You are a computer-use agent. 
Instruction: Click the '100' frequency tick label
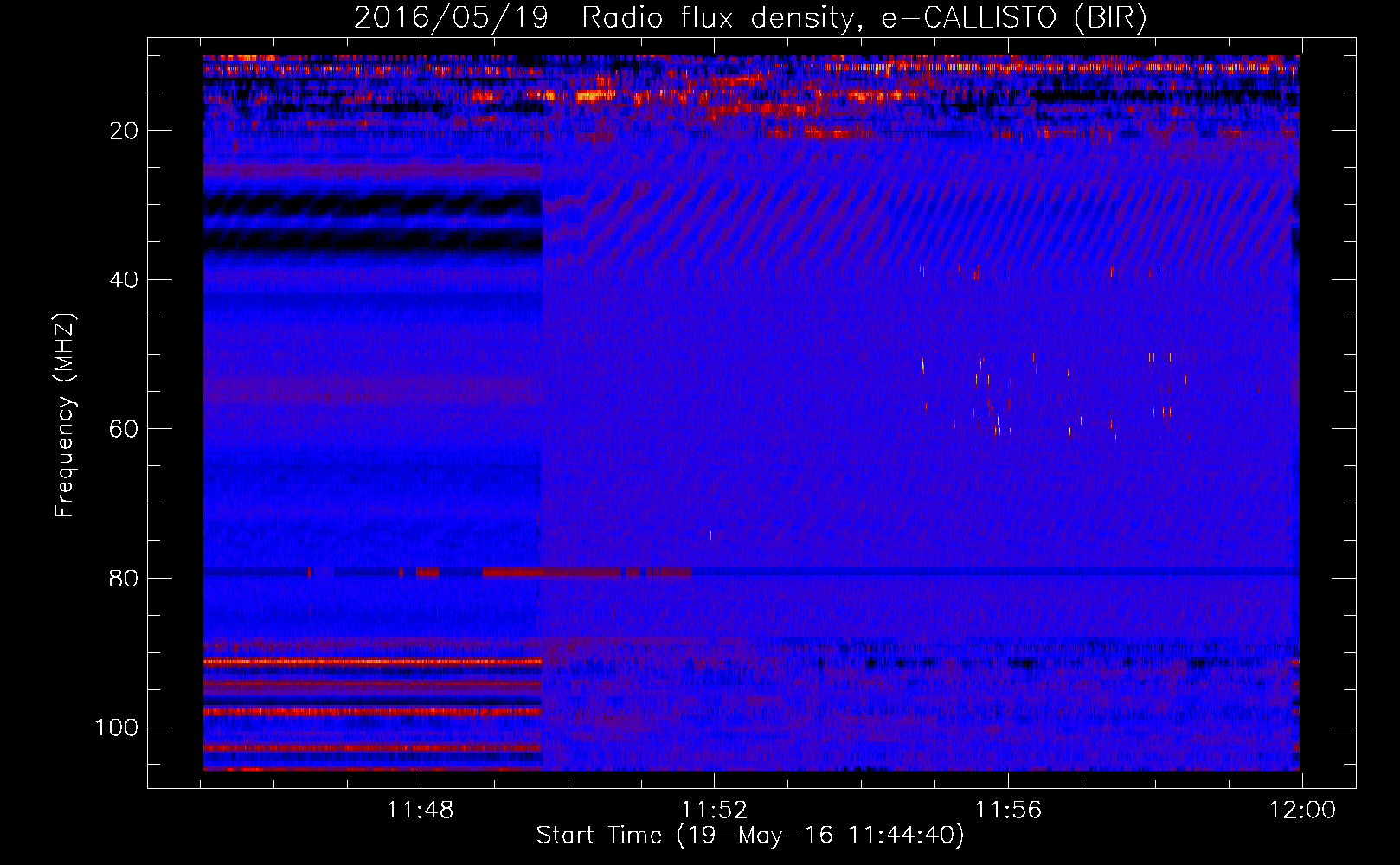point(117,727)
